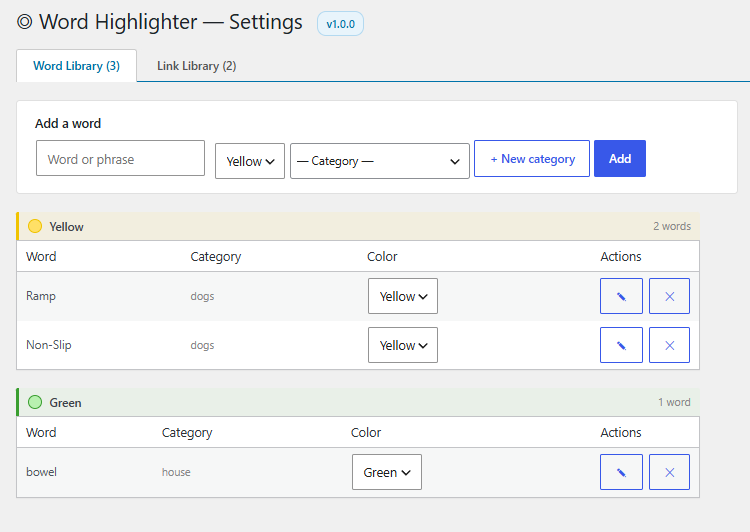Click the dogs category in Non-Slip row
Screen dimensions: 750x532
coord(202,345)
